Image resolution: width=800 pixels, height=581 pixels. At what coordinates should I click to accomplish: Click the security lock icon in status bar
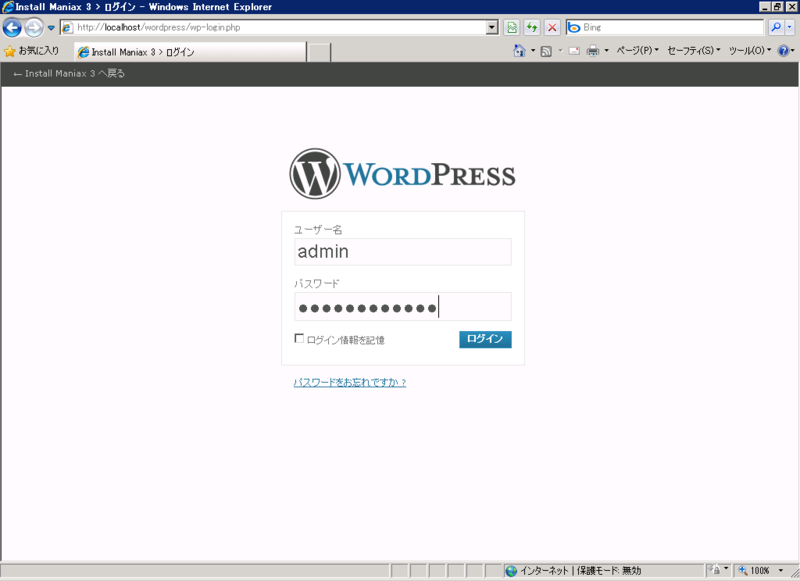coord(715,570)
